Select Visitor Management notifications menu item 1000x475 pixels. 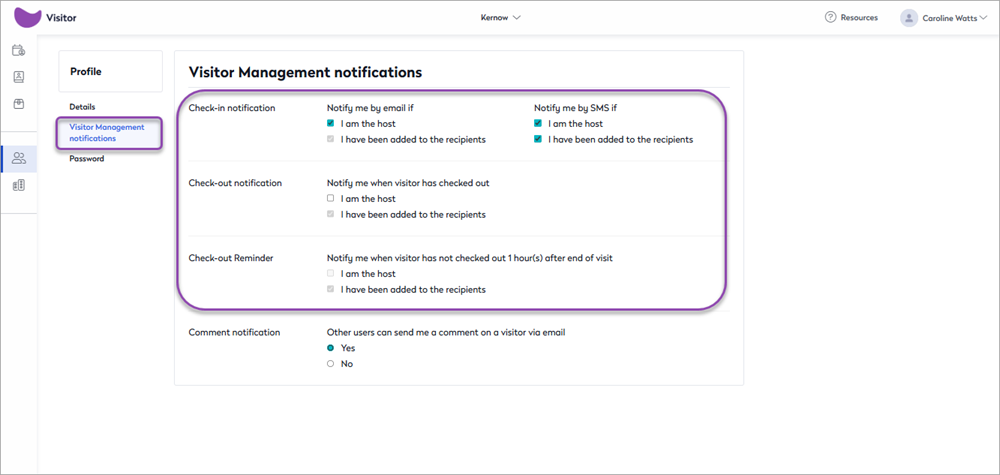pyautogui.click(x=106, y=133)
